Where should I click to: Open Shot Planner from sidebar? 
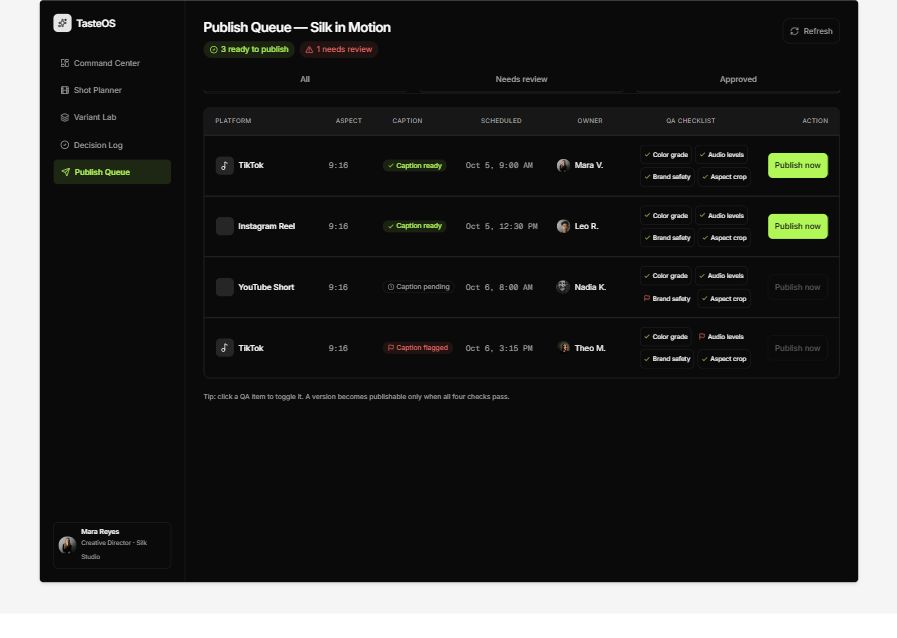[x=112, y=90]
